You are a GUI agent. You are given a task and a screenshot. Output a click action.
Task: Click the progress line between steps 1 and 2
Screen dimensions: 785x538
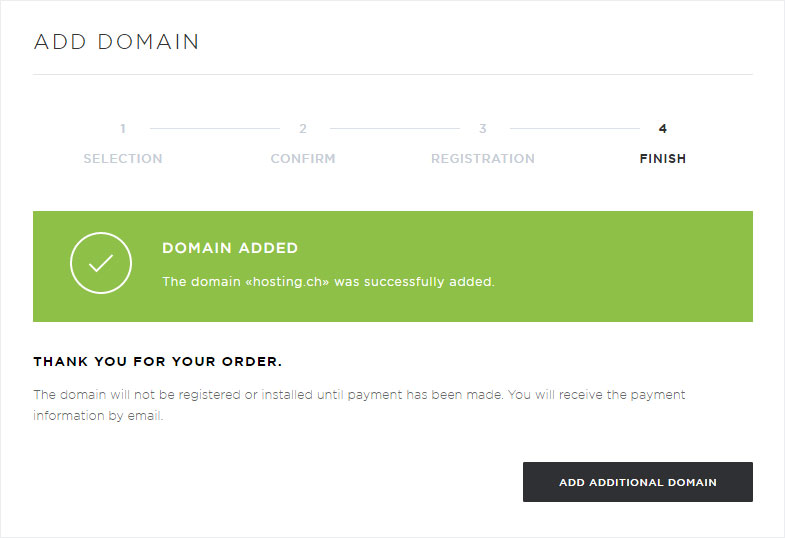coord(215,129)
